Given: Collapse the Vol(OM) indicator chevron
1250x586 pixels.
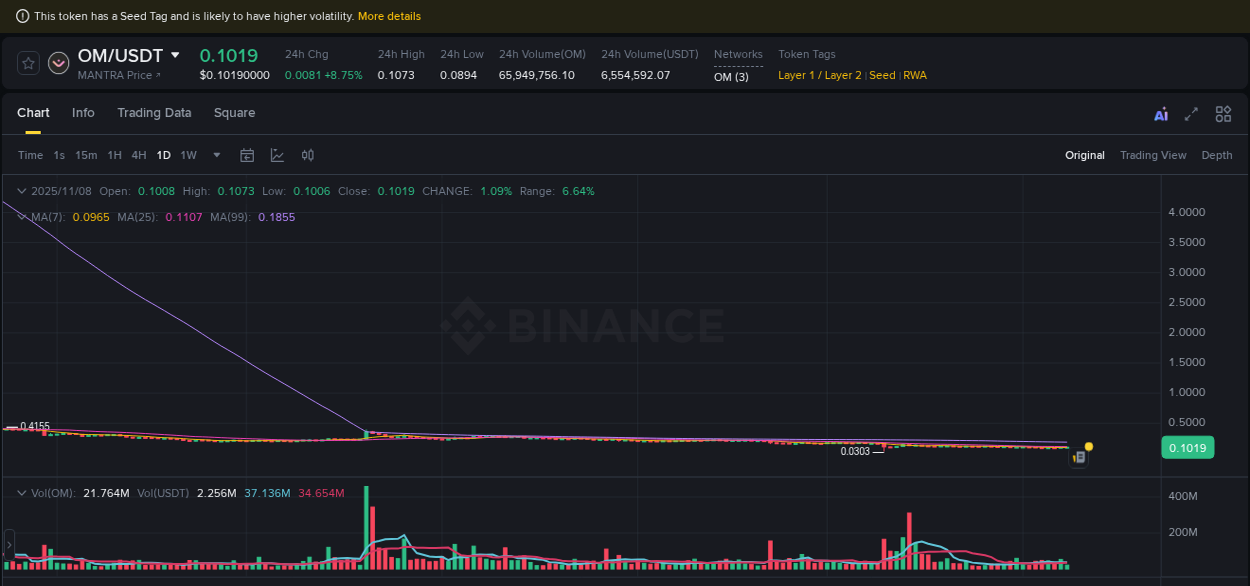Looking at the screenshot, I should (21, 493).
